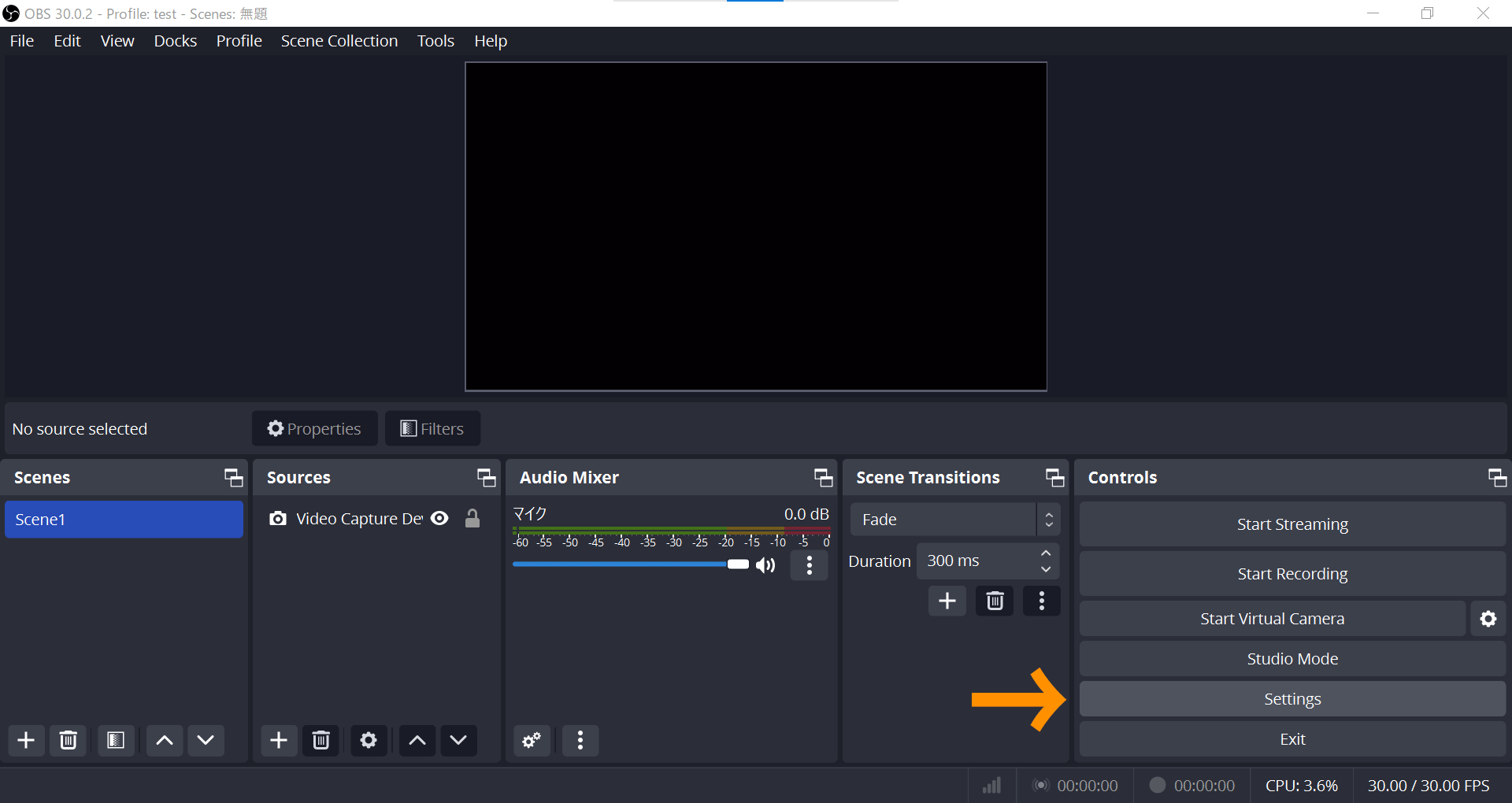Open source Filters button
The height and width of the screenshot is (803, 1512).
point(432,428)
